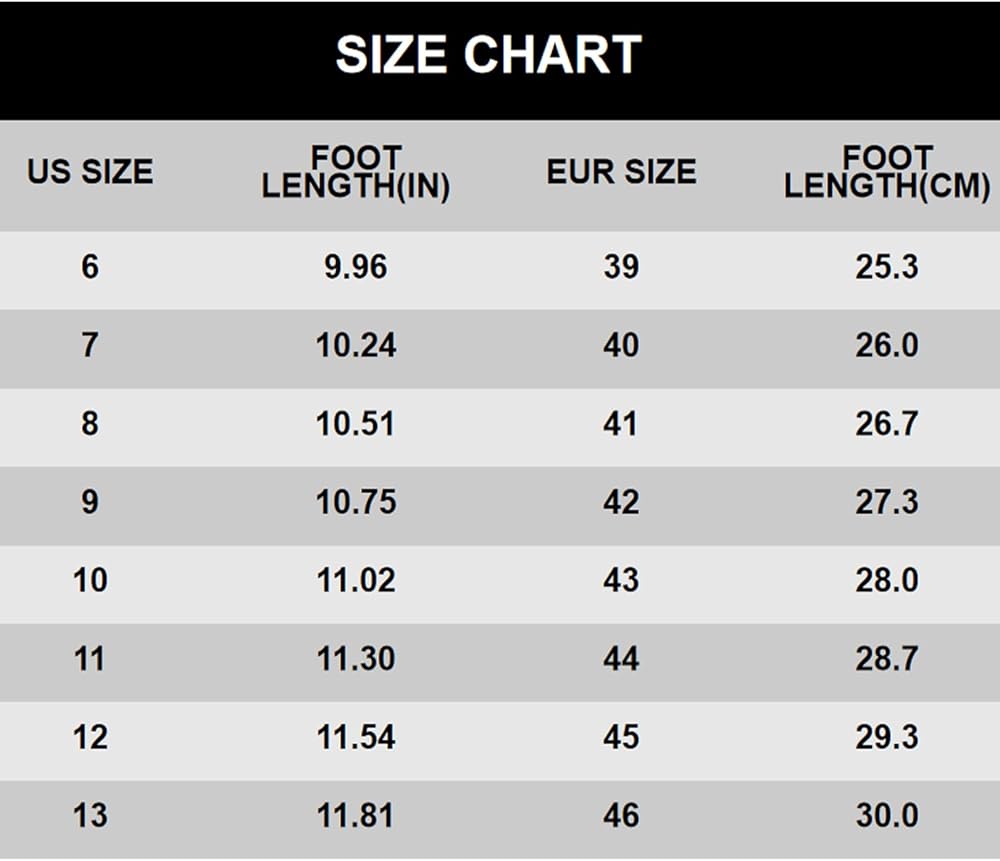Screen dimensions: 1000x861
Task: Click the FOOT LENGTH(CM) column header
Action: click(887, 172)
